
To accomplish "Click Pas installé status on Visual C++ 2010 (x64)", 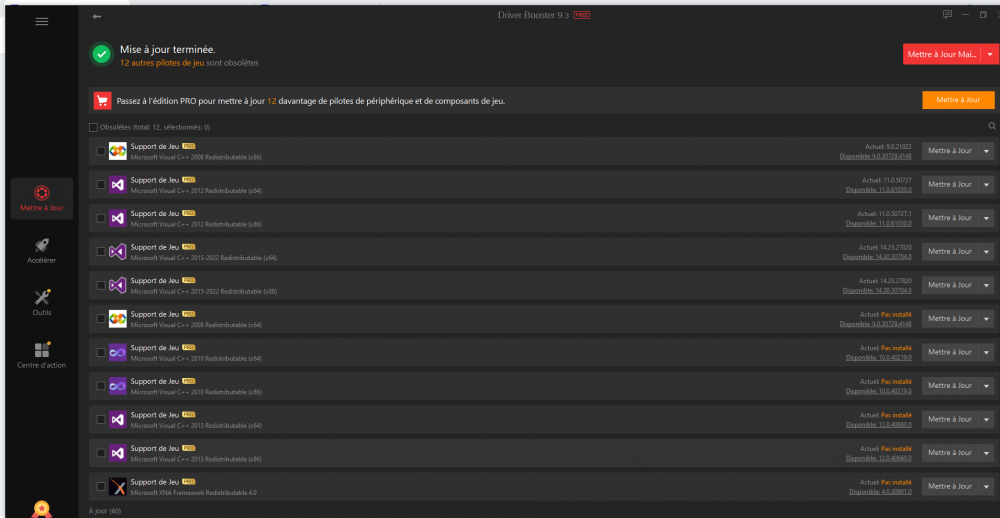I will [x=897, y=348].
